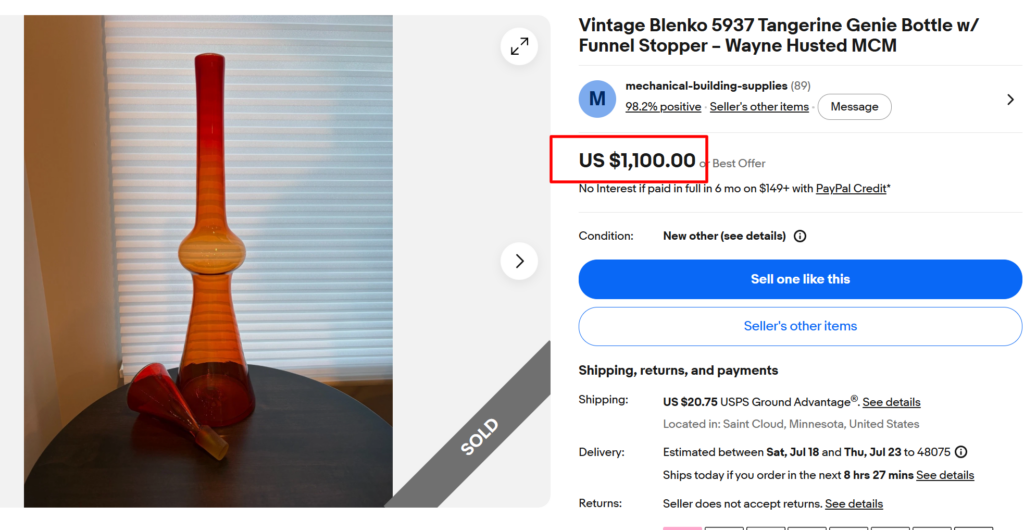Open the PayPal Credit link
The width and height of the screenshot is (1024, 530).
pyautogui.click(x=850, y=189)
